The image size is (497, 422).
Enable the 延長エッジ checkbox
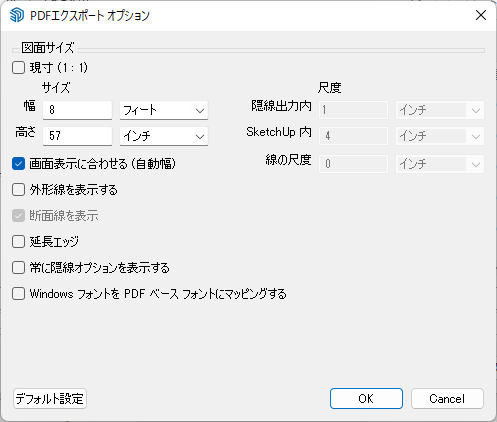pos(18,242)
